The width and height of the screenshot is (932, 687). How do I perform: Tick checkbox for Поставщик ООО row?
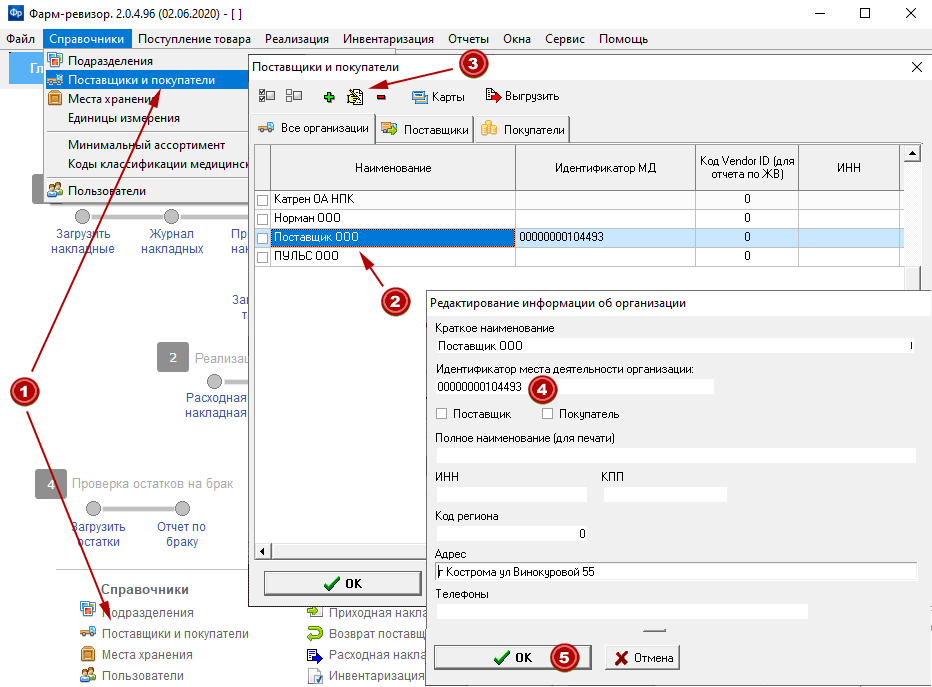tap(262, 238)
